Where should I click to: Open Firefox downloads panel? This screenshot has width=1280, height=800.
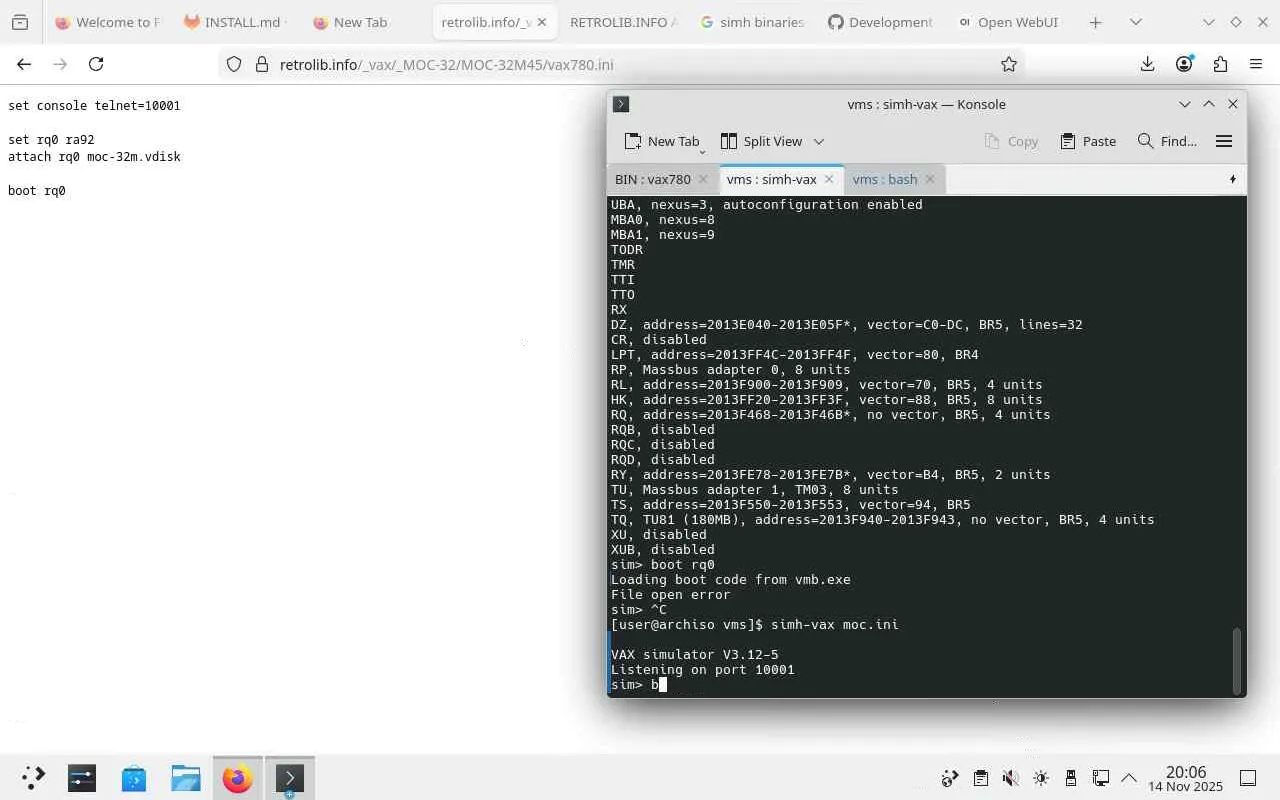point(1147,64)
